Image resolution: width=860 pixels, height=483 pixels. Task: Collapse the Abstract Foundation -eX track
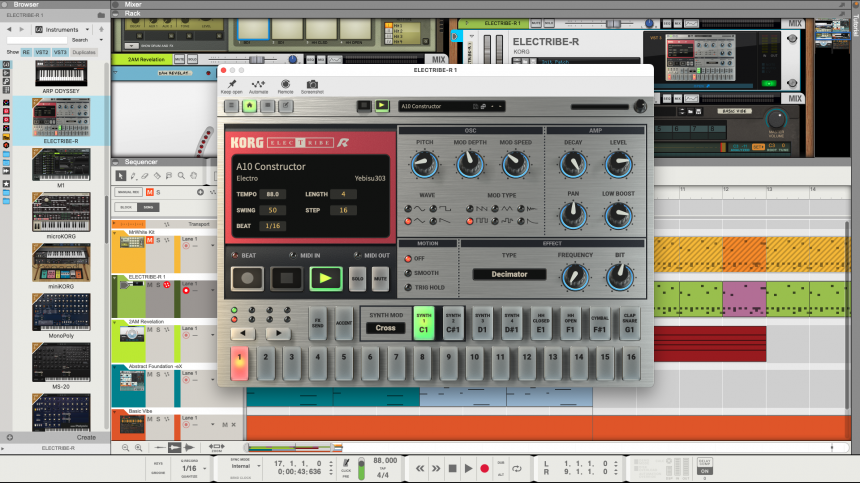(115, 368)
